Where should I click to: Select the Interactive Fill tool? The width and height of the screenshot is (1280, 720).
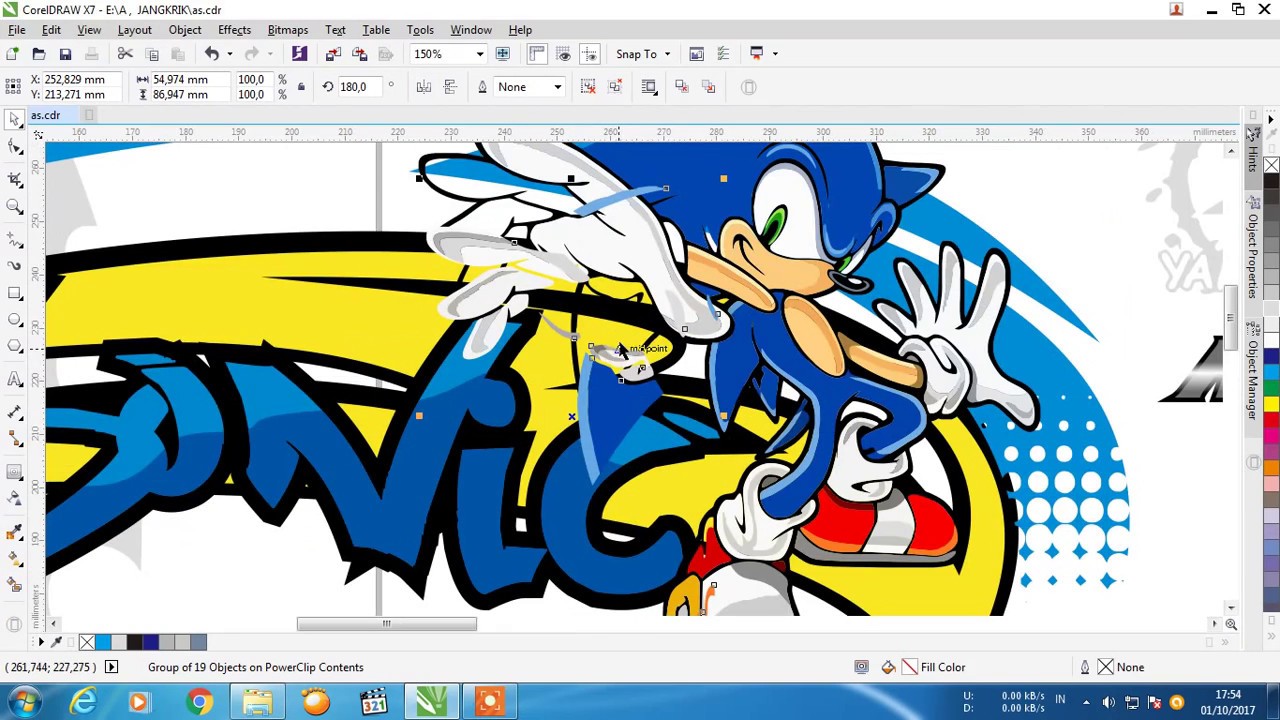tap(15, 557)
